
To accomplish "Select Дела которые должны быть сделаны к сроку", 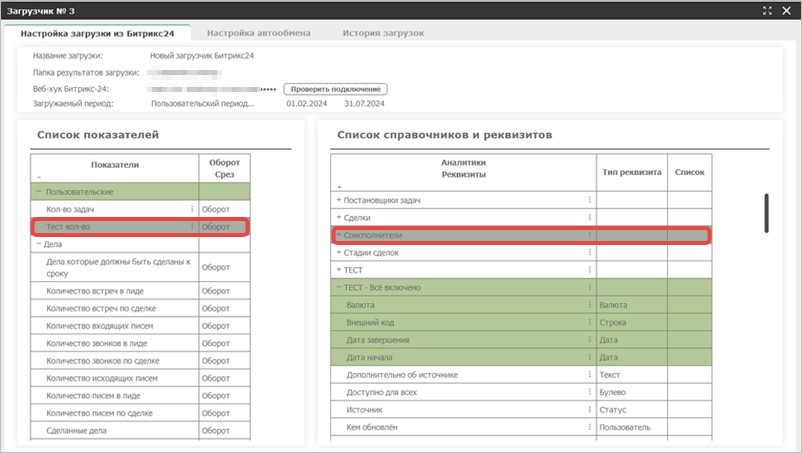I will [118, 267].
